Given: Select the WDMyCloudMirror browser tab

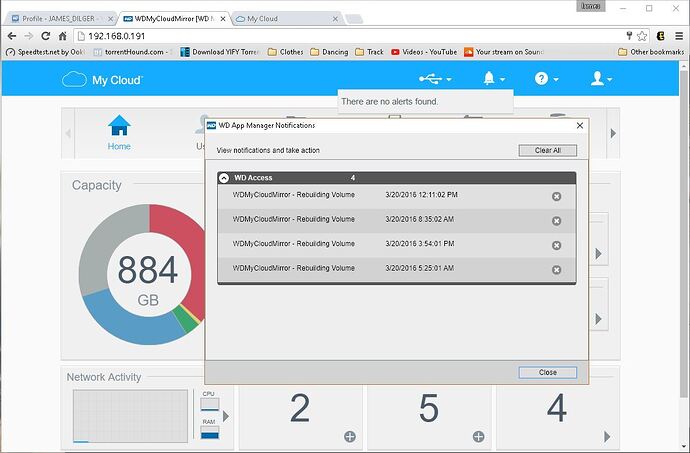Looking at the screenshot, I should point(172,18).
